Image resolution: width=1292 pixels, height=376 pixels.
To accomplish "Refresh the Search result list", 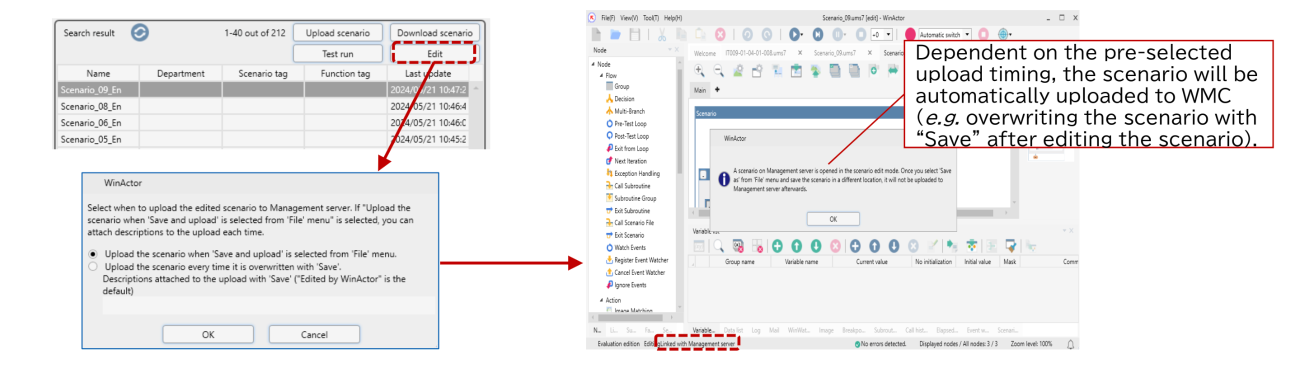I will pos(140,33).
